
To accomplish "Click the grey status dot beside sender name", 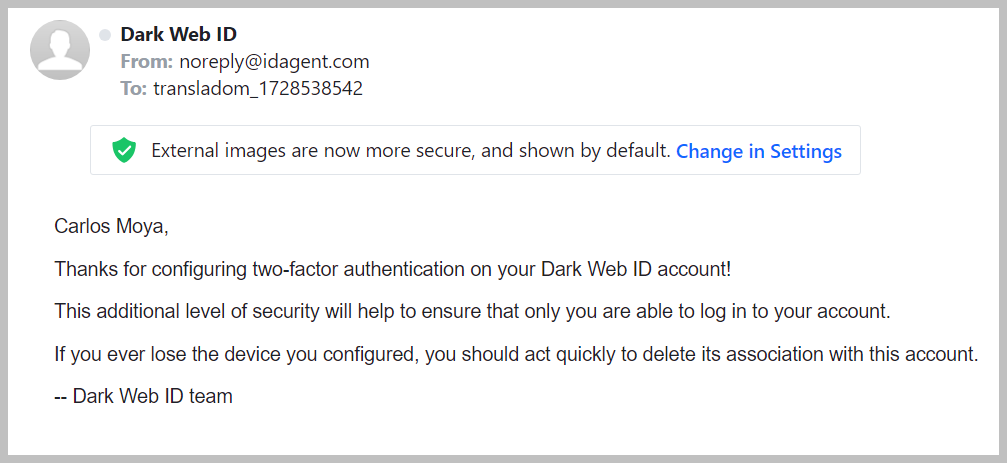I will pos(105,35).
